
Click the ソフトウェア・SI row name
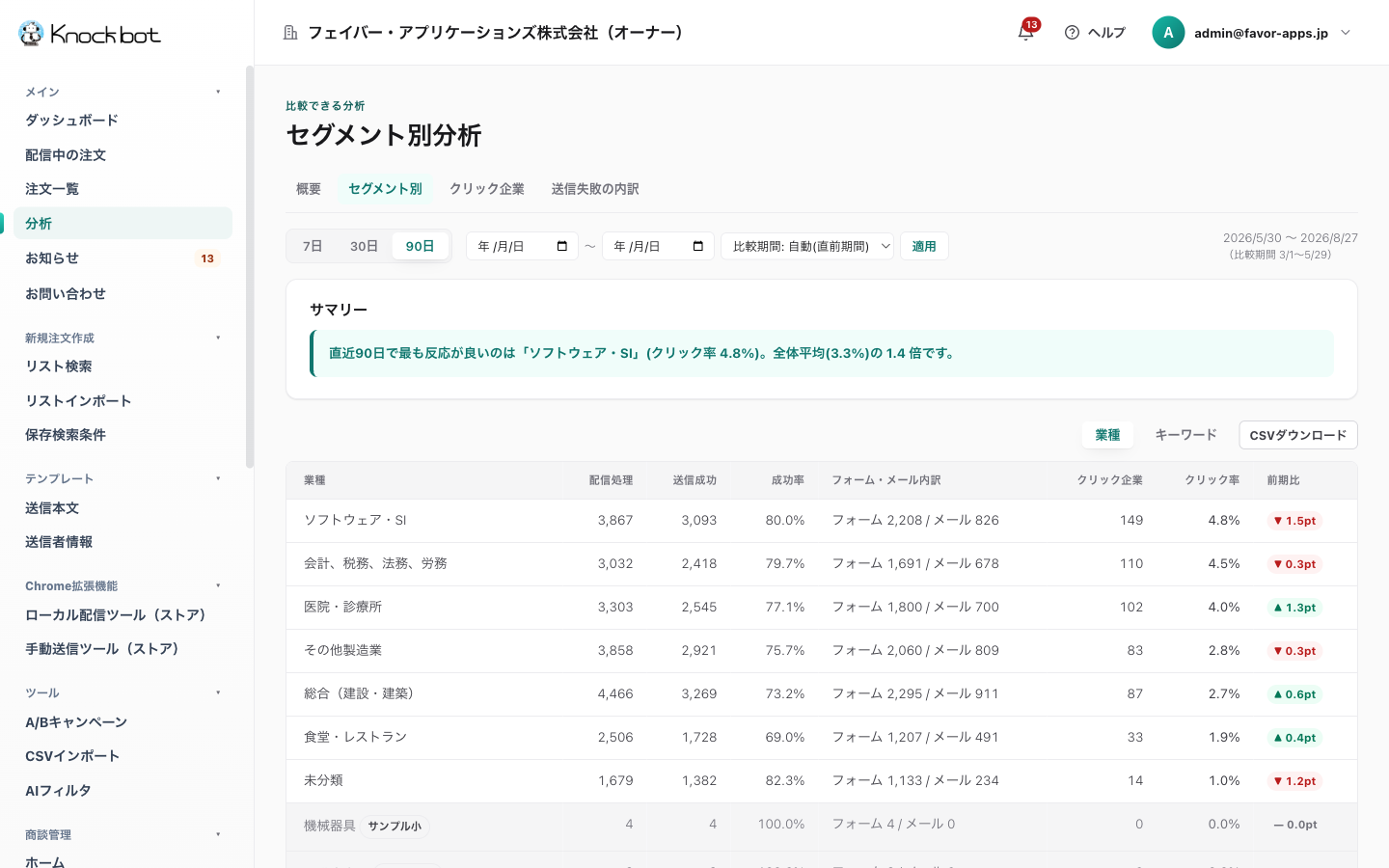pyautogui.click(x=355, y=520)
